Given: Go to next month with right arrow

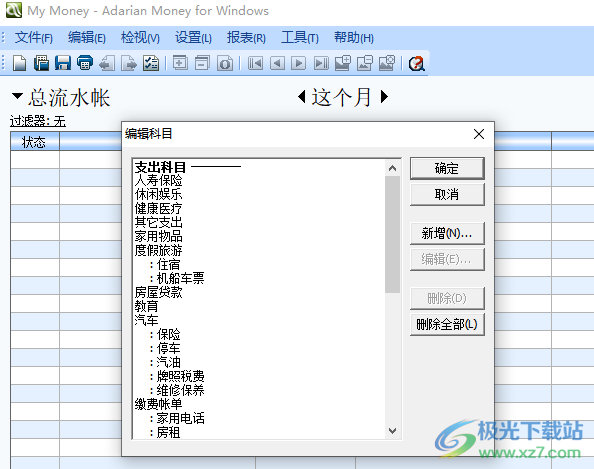Looking at the screenshot, I should [384, 97].
